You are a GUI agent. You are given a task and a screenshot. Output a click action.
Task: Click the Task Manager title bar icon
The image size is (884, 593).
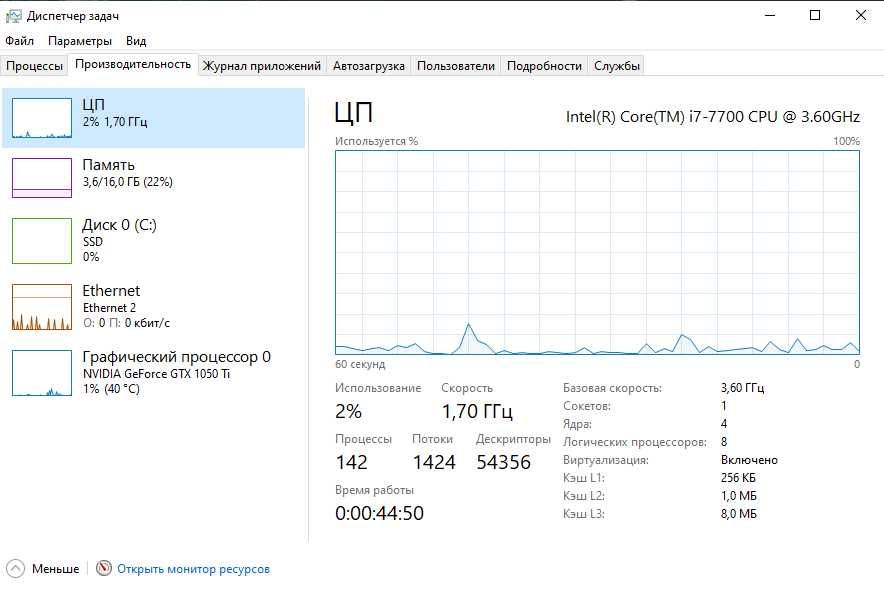tap(14, 16)
